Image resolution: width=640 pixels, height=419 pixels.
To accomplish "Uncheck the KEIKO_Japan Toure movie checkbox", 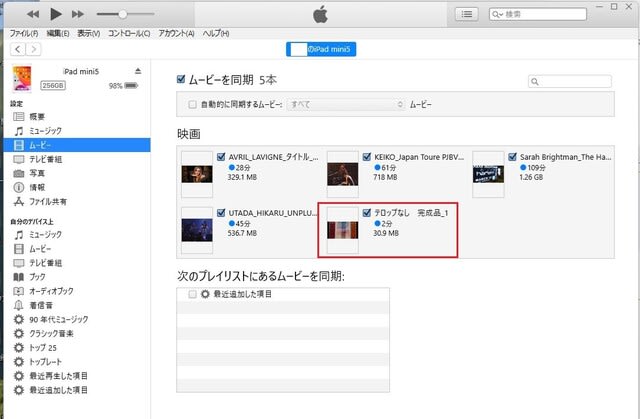I will pos(367,157).
